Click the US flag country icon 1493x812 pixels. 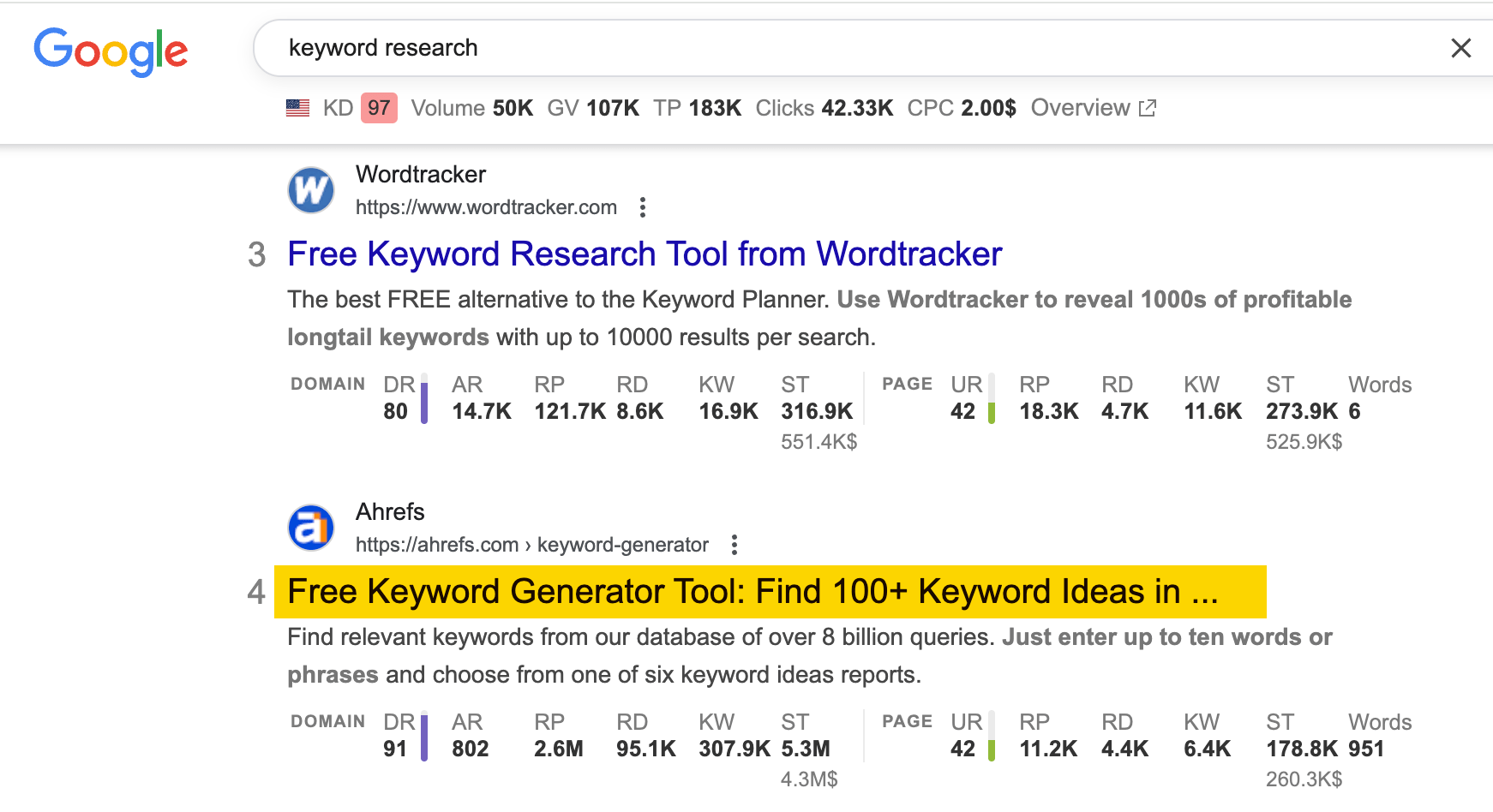[x=297, y=108]
